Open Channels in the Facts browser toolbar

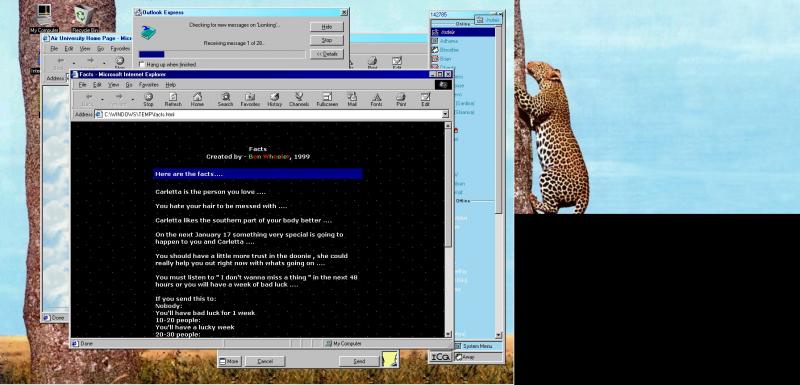[299, 99]
